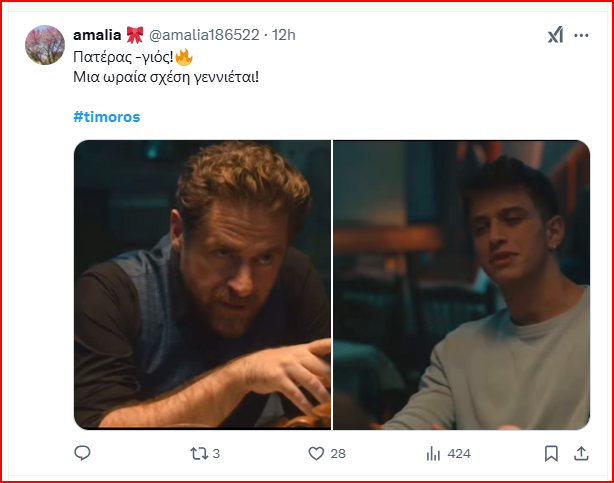The image size is (614, 483).
Task: Open amalia's profile picture avatar
Action: coord(46,46)
